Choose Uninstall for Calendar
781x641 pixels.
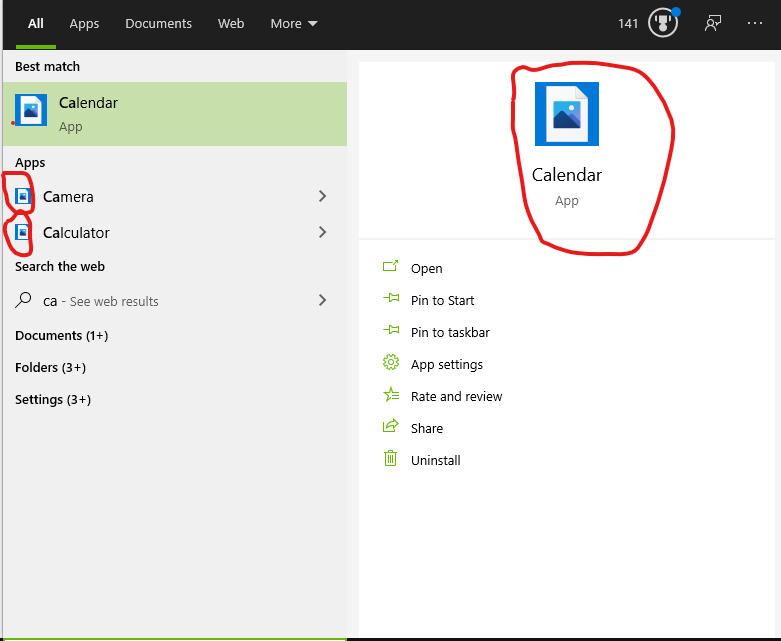435,460
